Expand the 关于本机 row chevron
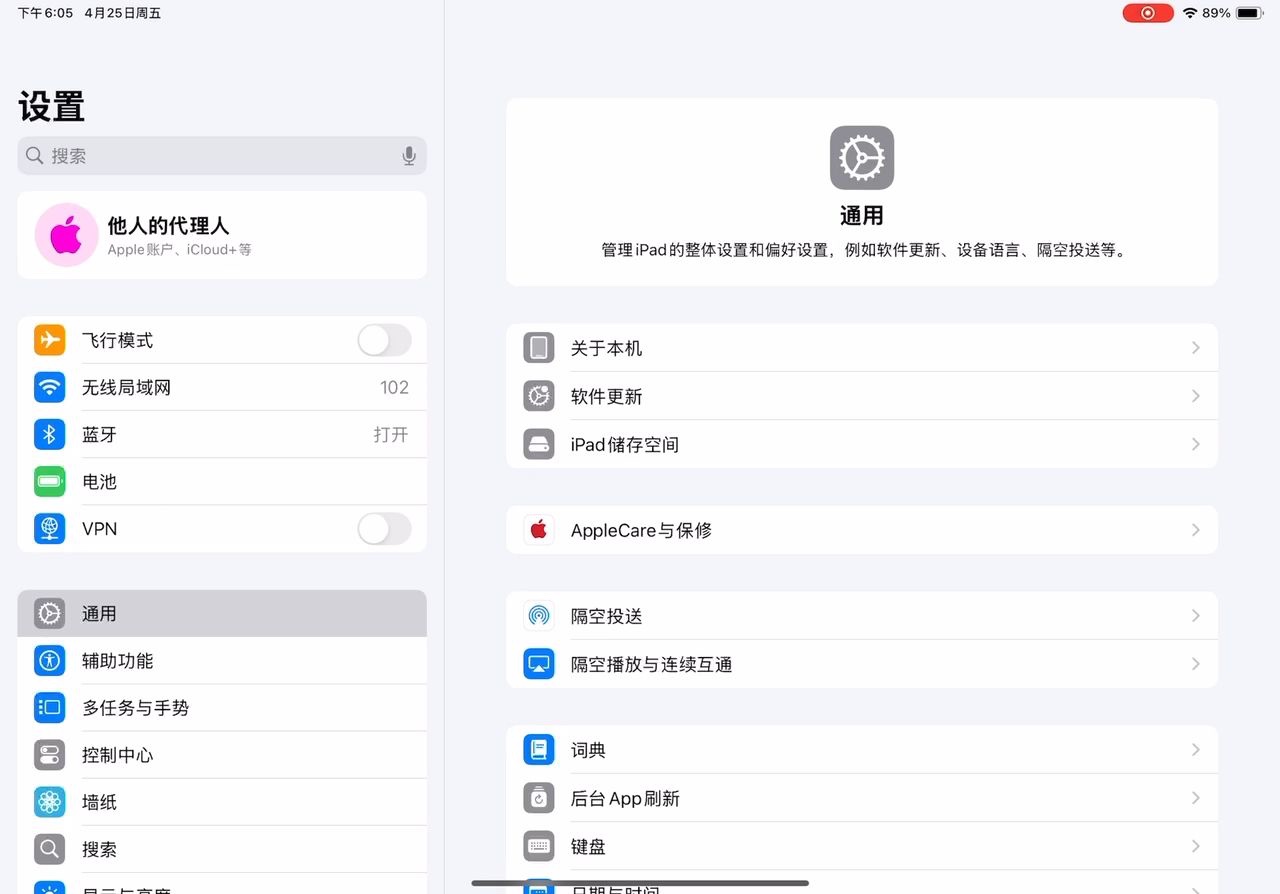 [1195, 348]
